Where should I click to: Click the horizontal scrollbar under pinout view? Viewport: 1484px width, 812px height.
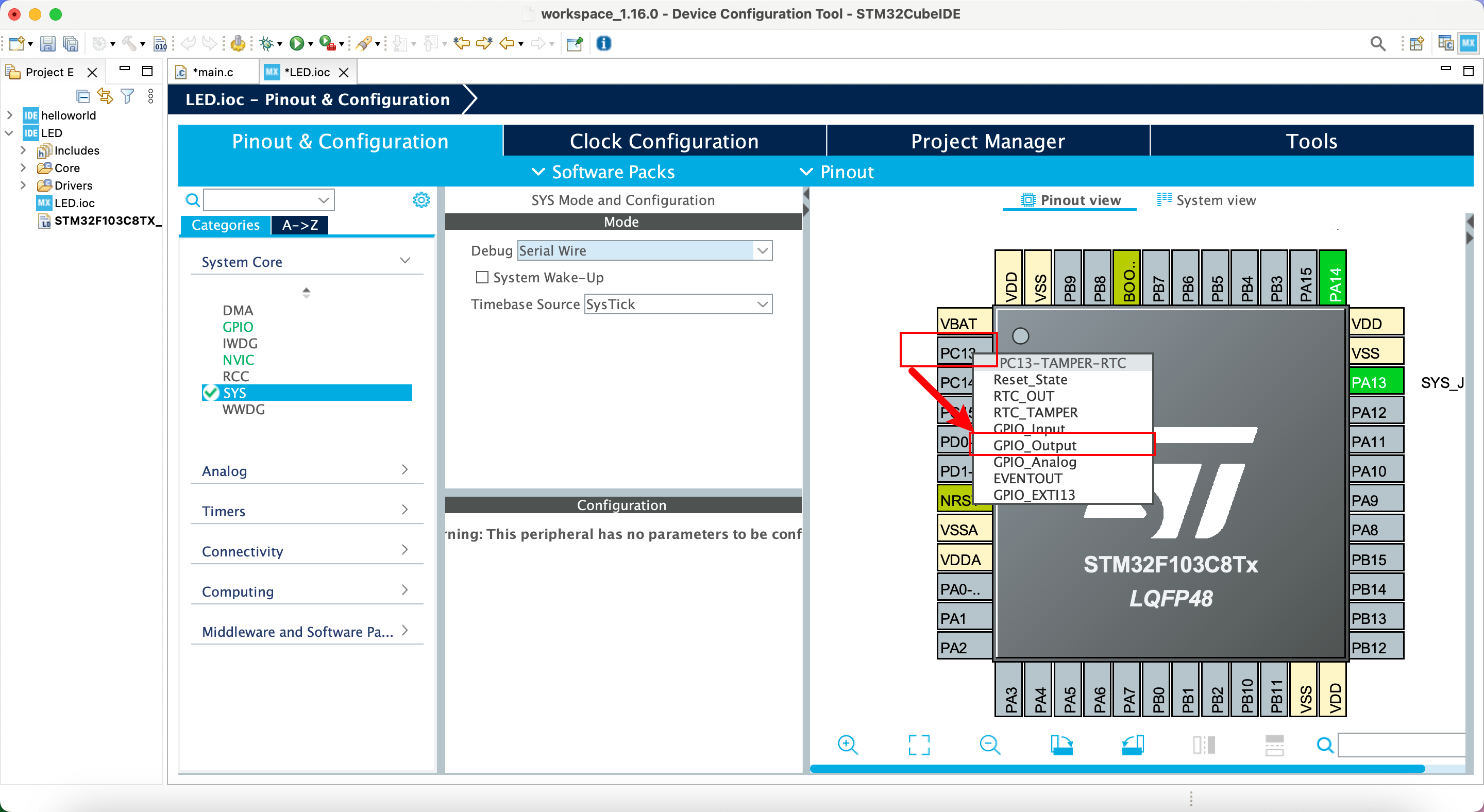coord(1117,768)
